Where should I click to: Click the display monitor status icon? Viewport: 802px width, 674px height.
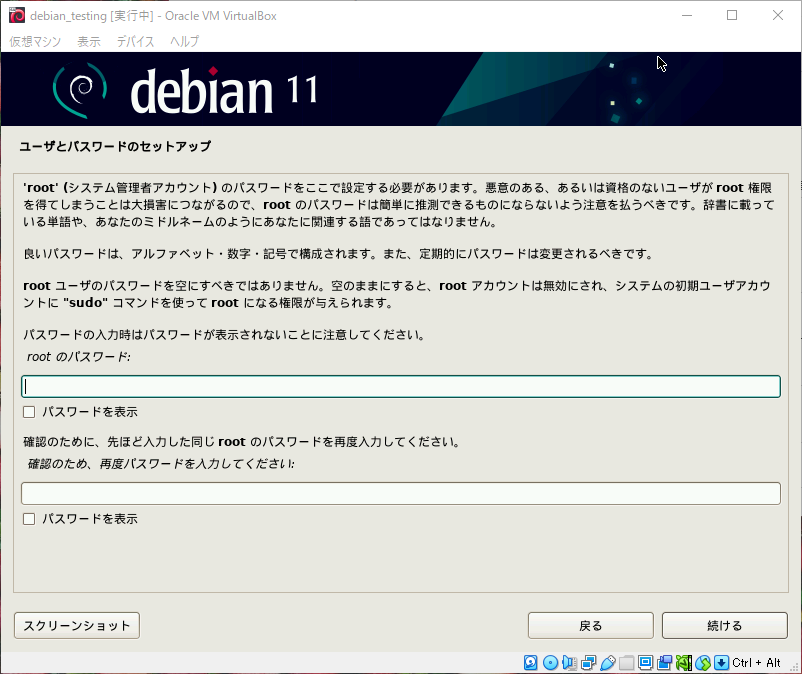[645, 663]
